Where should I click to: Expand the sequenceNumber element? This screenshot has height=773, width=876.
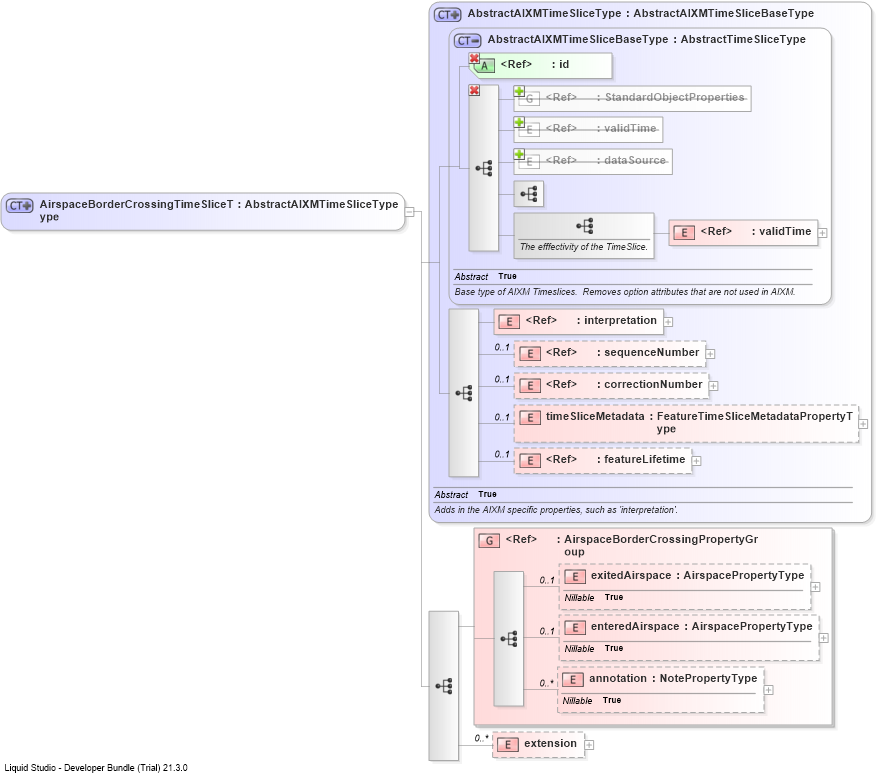(710, 354)
